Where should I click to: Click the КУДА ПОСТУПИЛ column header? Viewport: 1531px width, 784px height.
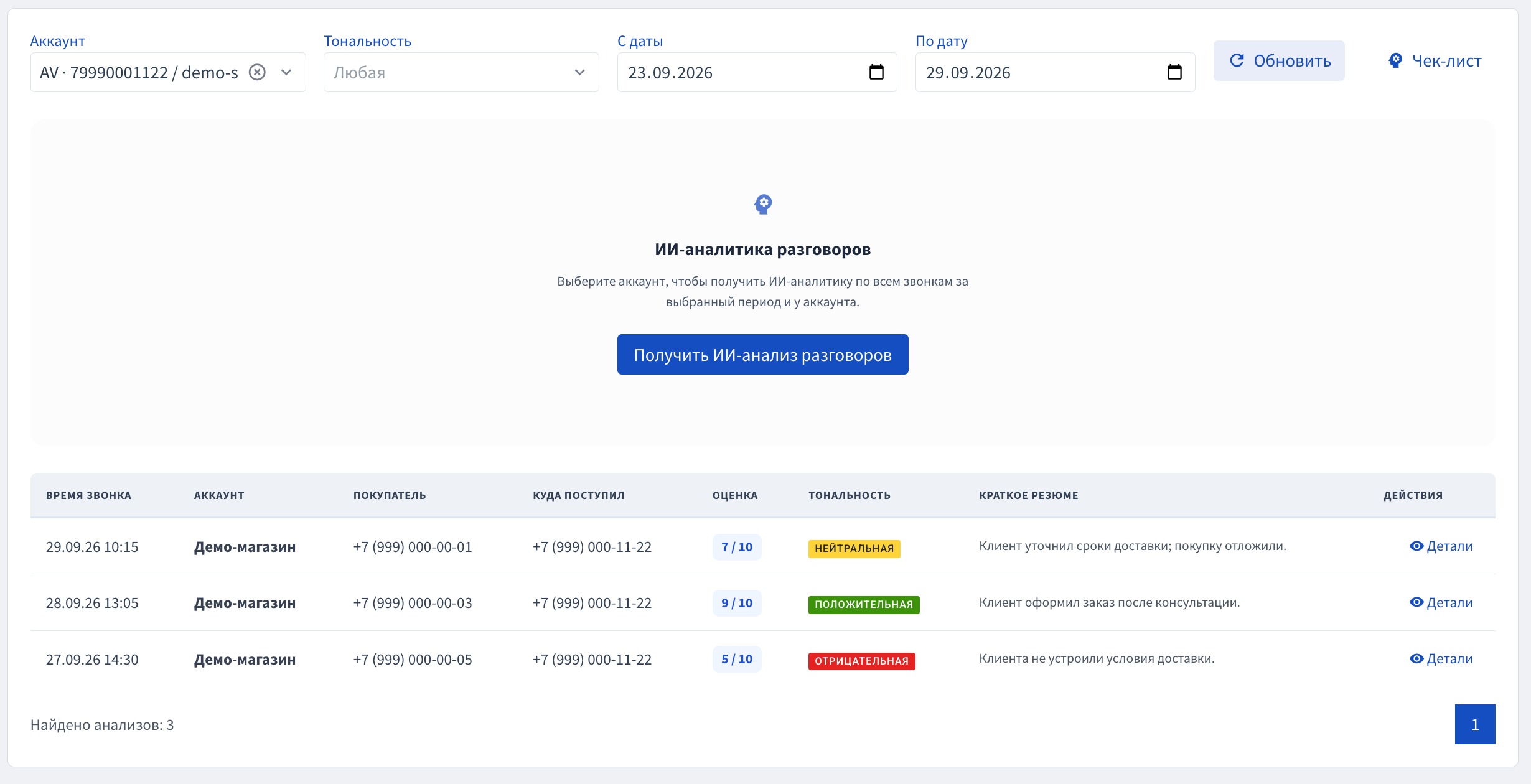click(578, 495)
